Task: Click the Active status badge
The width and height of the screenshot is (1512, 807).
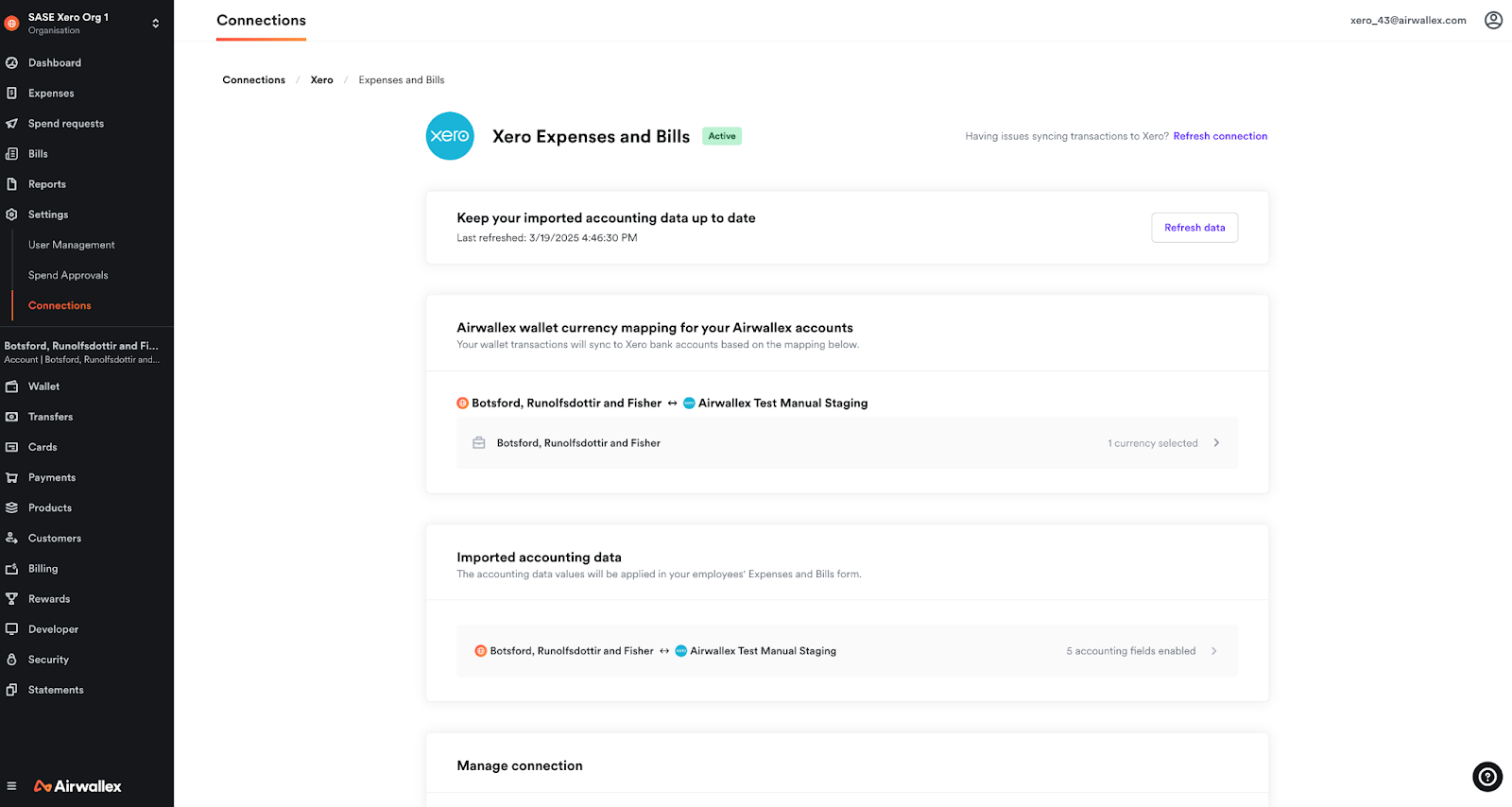Action: point(722,136)
